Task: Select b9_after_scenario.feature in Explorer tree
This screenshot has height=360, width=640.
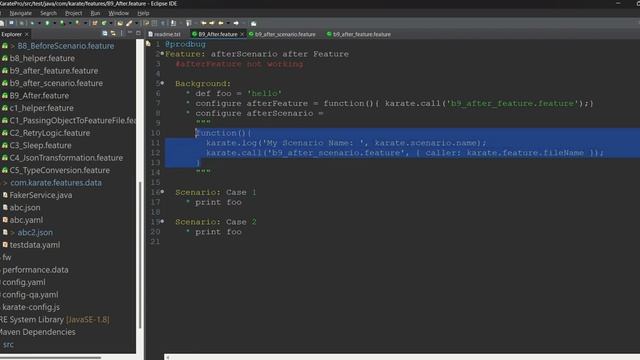Action: pos(56,83)
